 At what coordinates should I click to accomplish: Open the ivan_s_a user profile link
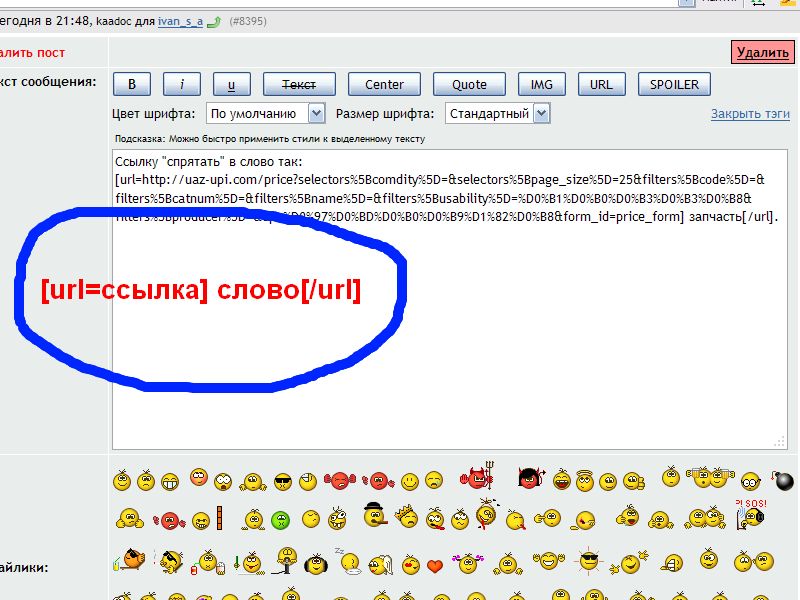(x=180, y=20)
